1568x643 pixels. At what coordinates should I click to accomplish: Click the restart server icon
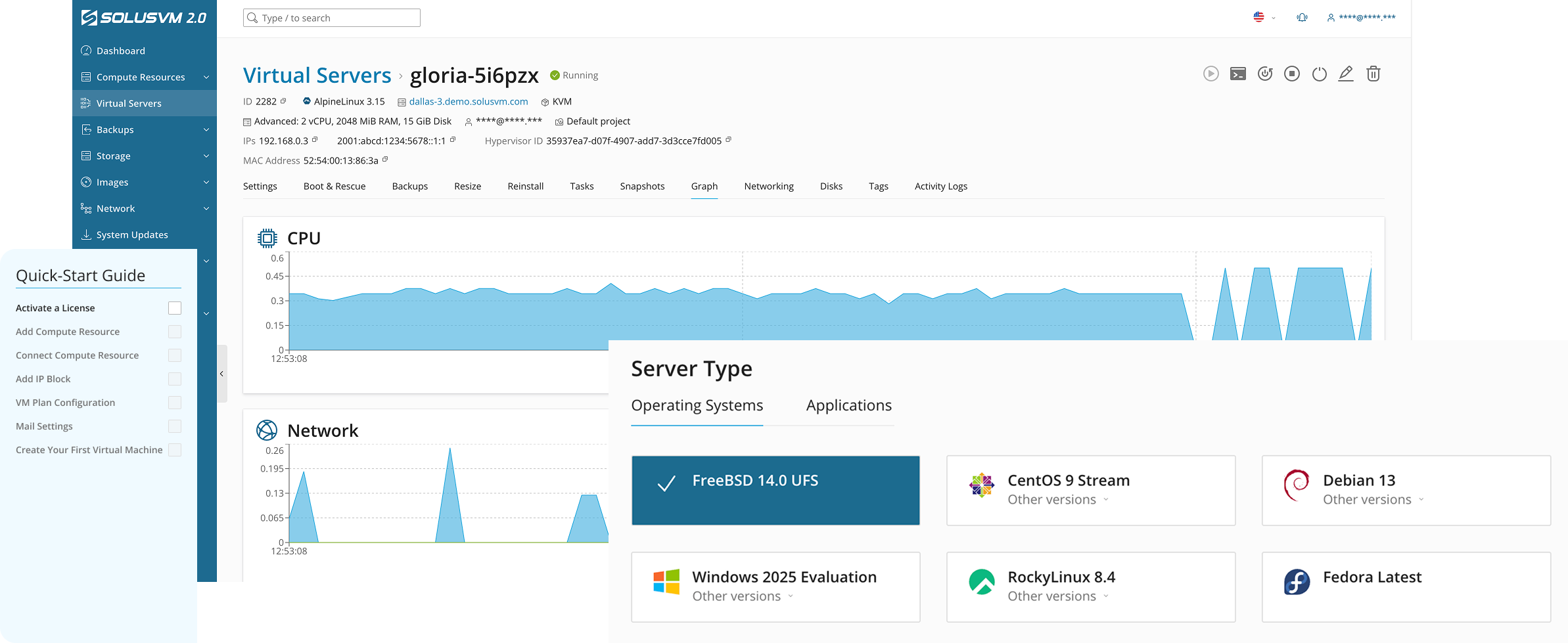[1265, 74]
